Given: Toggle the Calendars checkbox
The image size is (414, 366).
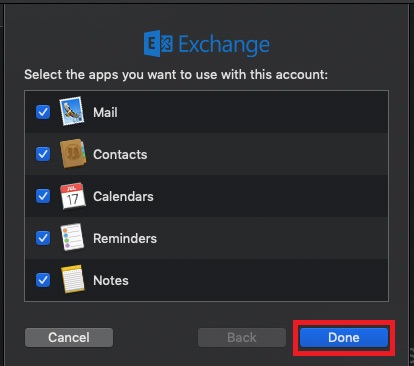Looking at the screenshot, I should (43, 196).
